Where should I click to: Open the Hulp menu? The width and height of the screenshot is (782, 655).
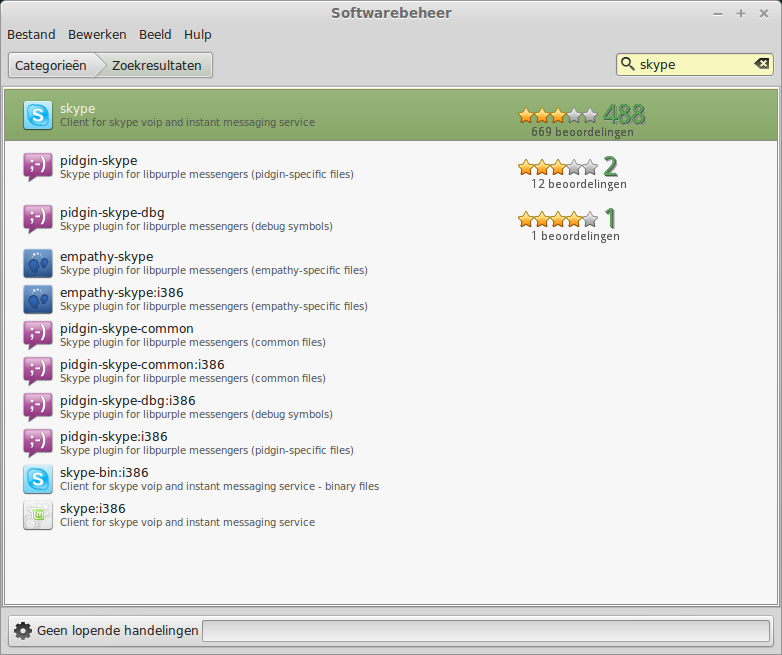coord(197,34)
